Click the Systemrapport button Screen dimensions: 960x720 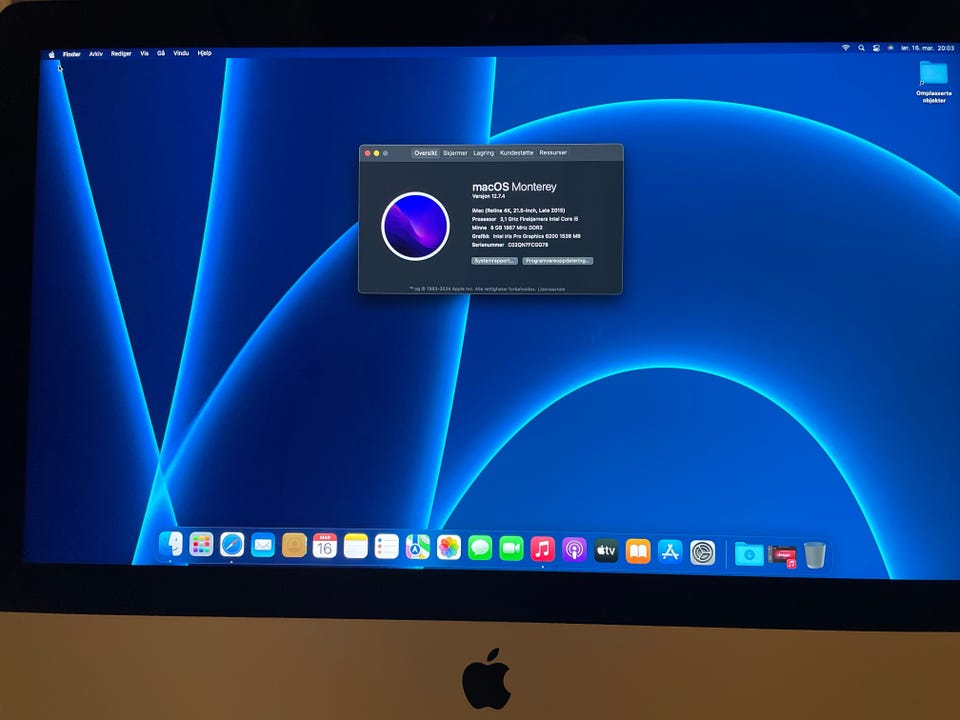tap(495, 261)
